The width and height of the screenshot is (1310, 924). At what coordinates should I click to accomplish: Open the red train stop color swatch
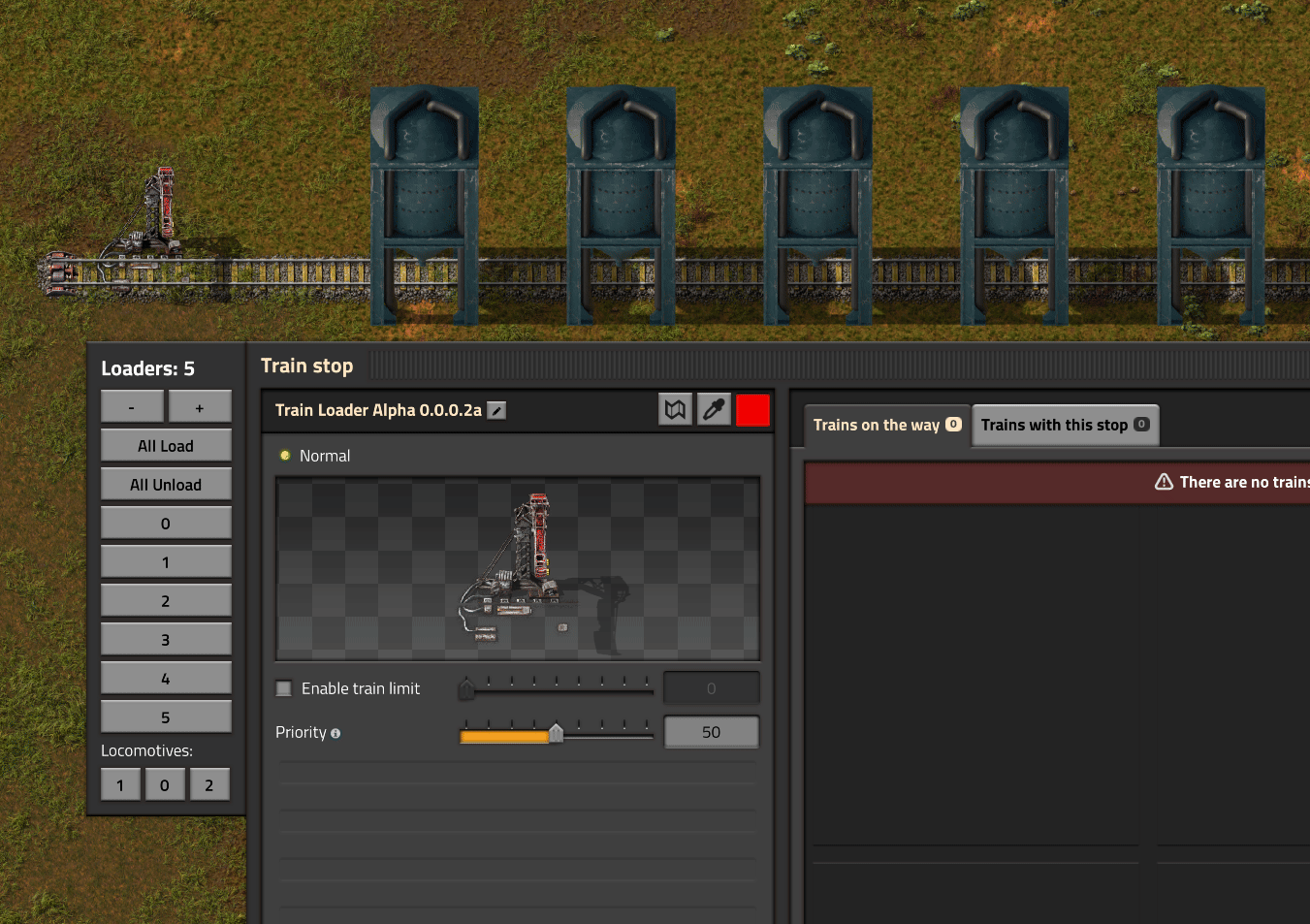click(x=752, y=410)
